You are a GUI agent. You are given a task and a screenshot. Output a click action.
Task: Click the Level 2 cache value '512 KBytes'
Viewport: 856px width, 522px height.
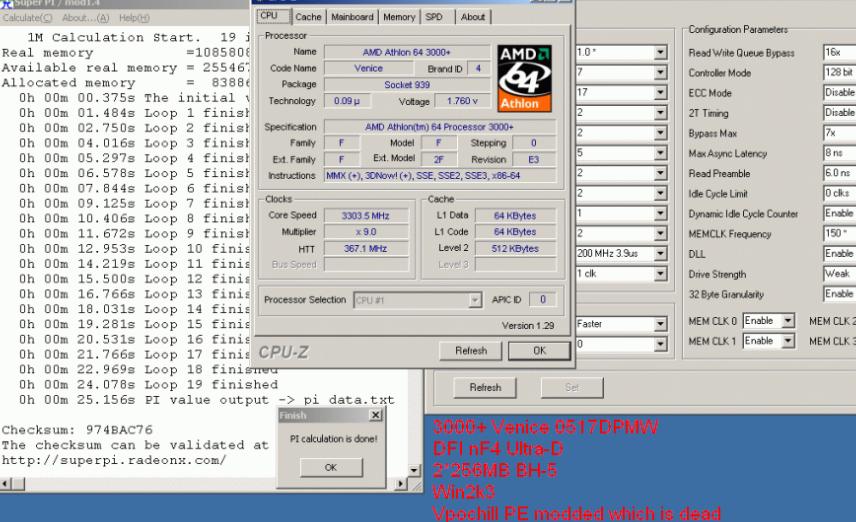click(x=515, y=248)
